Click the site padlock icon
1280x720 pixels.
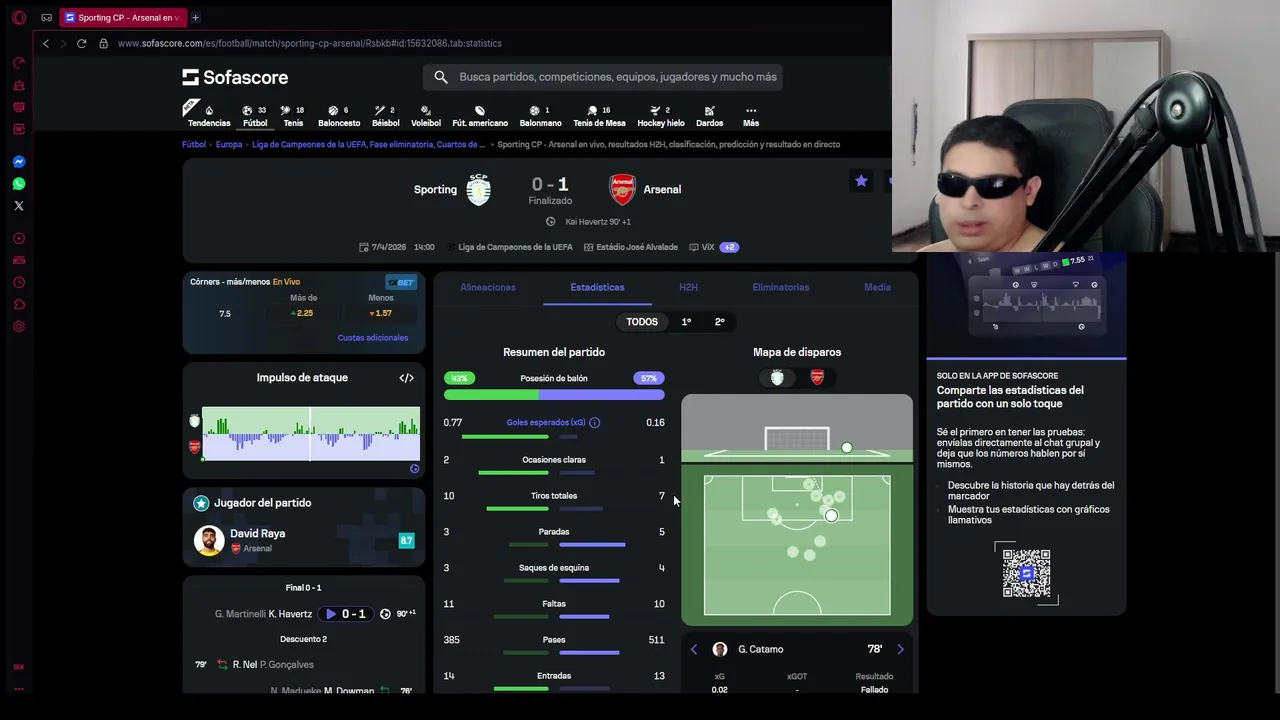pos(103,43)
